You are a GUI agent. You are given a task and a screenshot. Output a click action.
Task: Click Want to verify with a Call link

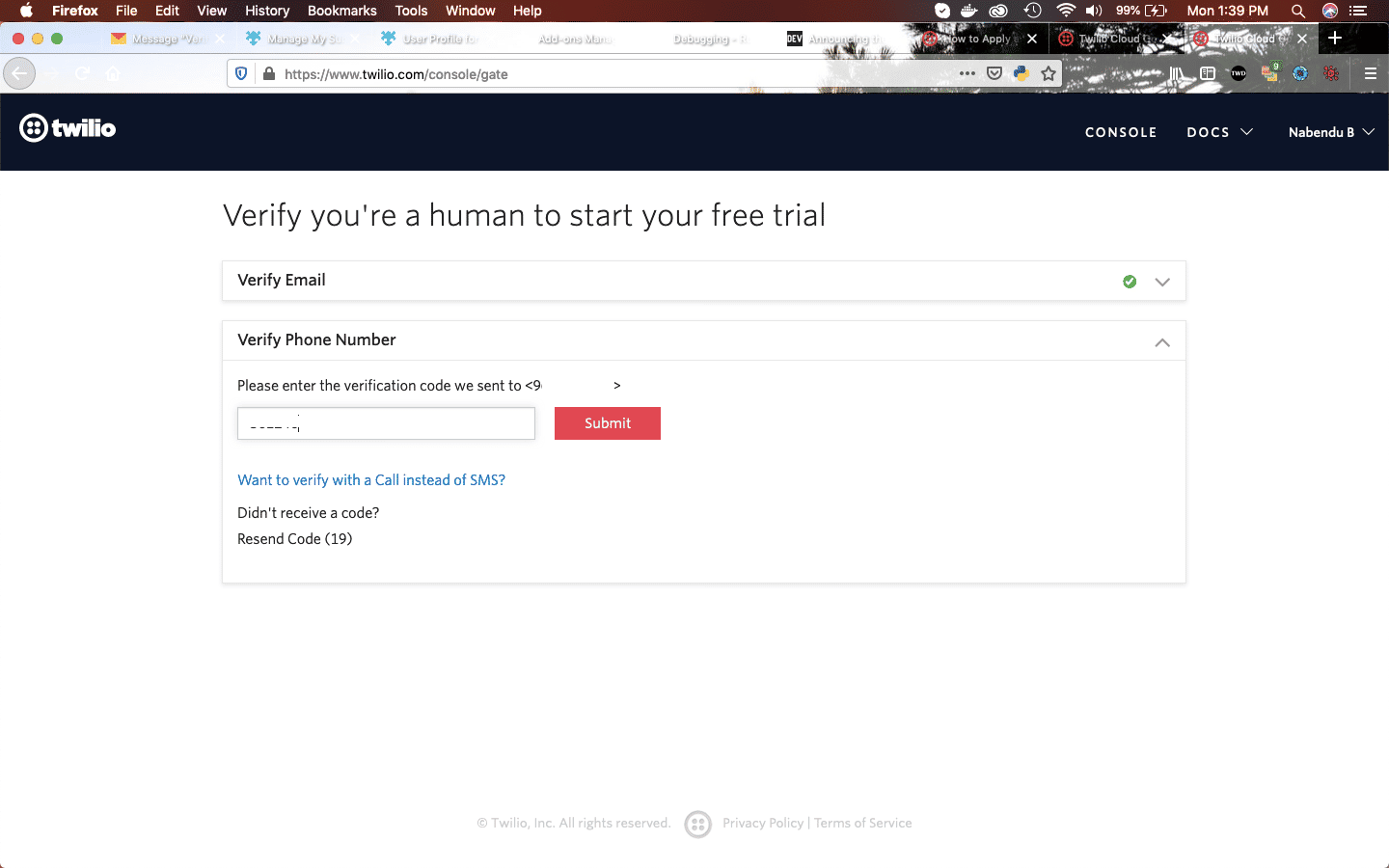click(371, 480)
